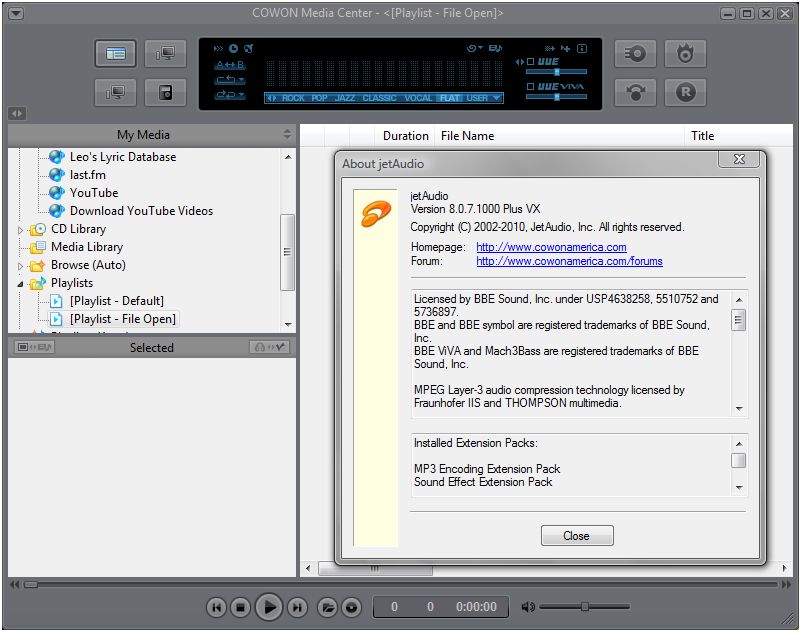Open the spiral visualization dropdown in display

pyautogui.click(x=475, y=49)
